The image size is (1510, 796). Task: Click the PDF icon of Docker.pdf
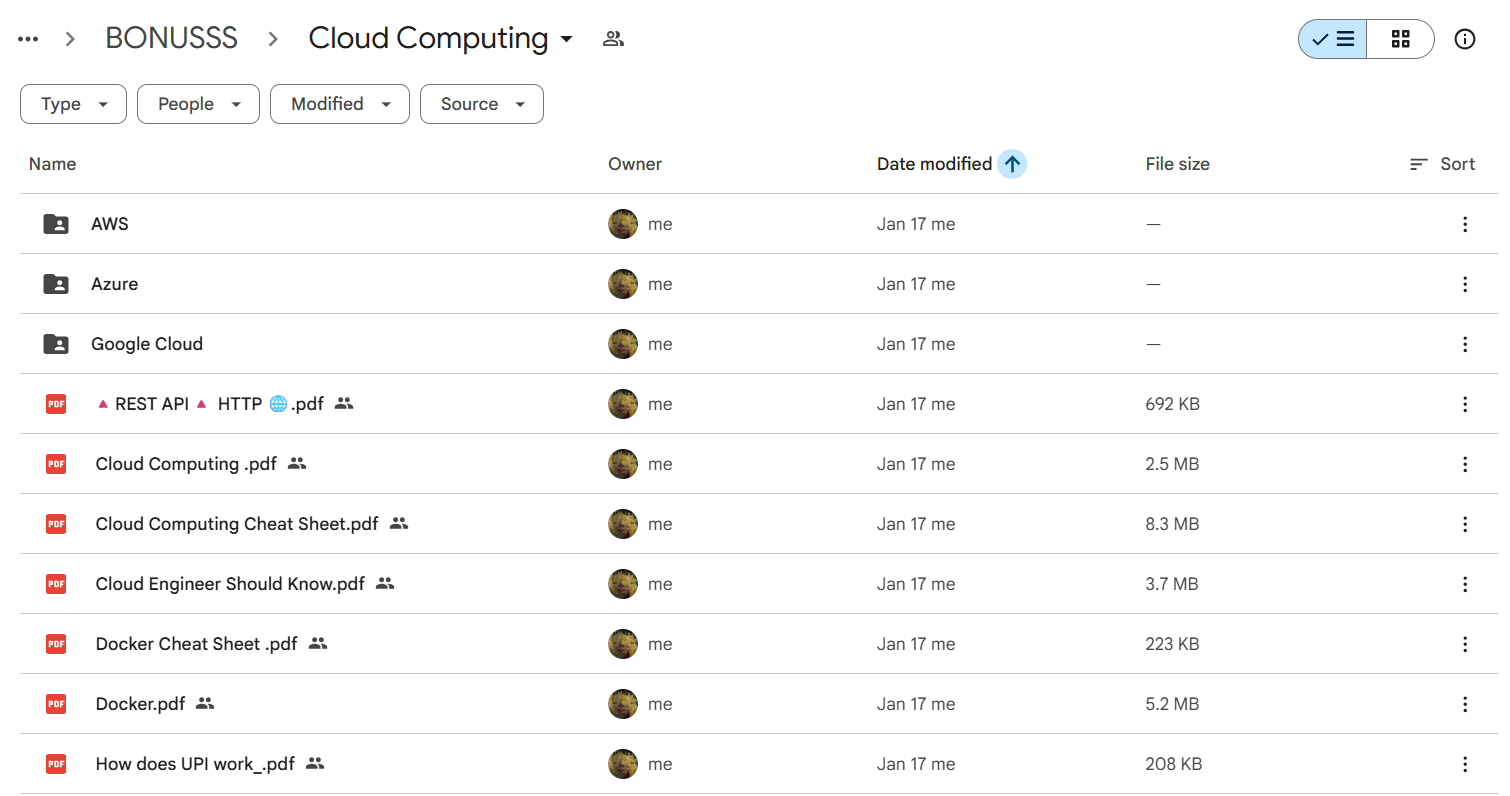pos(56,704)
